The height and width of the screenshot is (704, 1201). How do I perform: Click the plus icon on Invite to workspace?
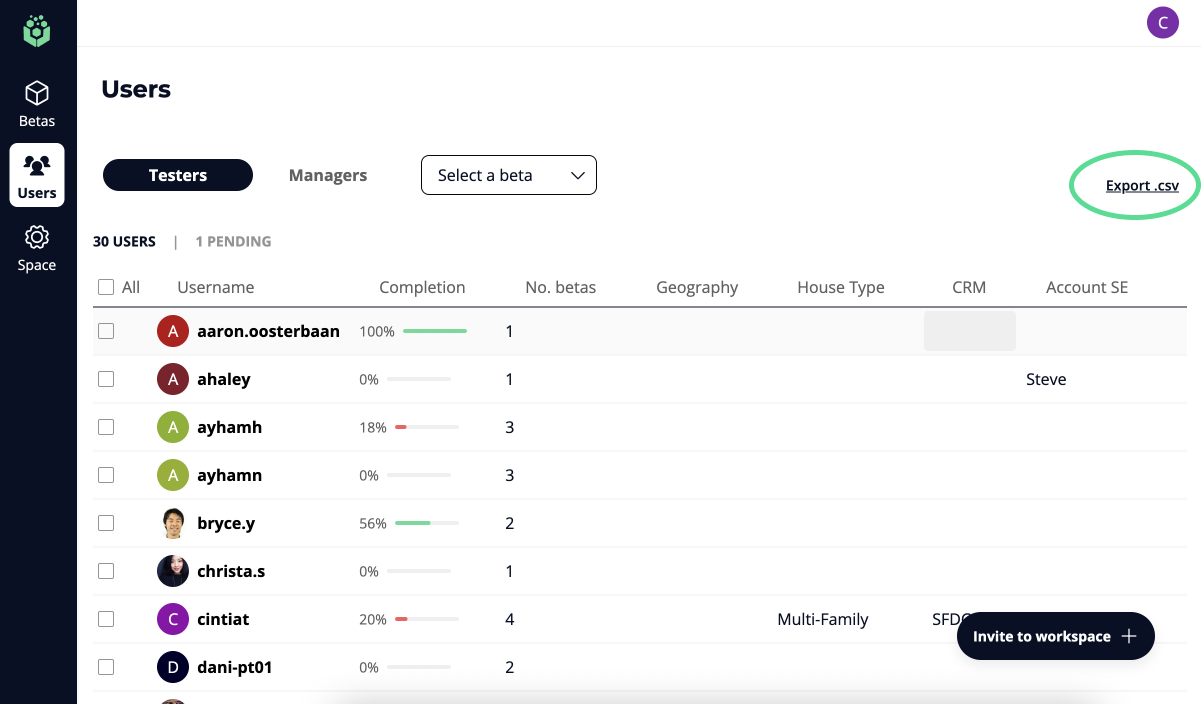click(1129, 636)
